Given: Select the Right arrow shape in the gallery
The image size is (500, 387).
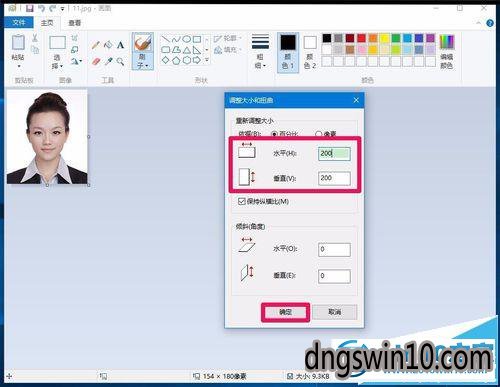Looking at the screenshot, I should [x=197, y=60].
